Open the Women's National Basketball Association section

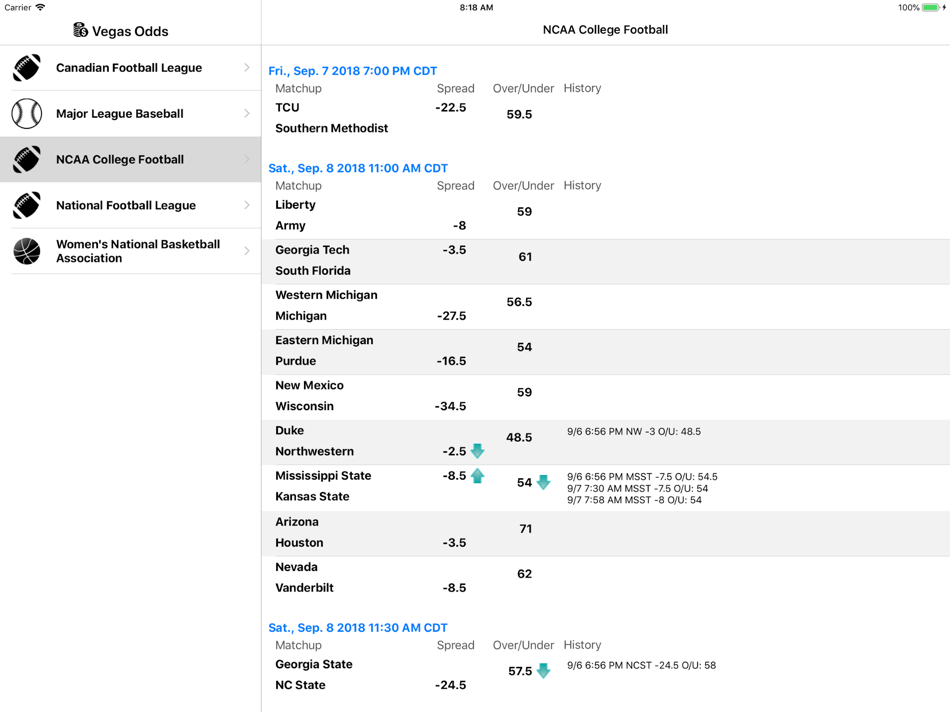(130, 251)
